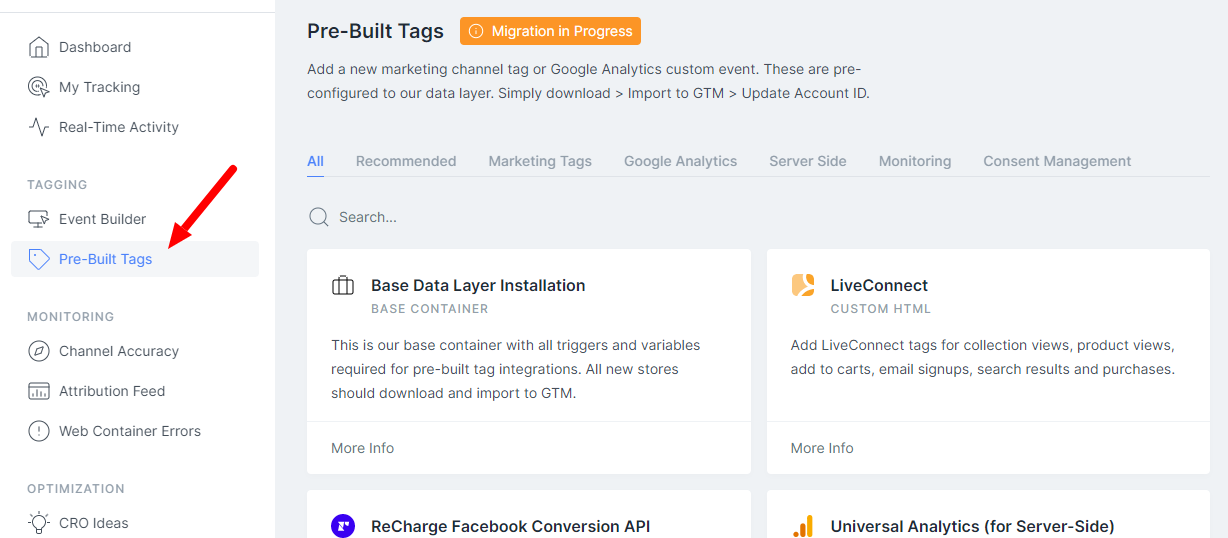Click the OPTIMIZATION section header
This screenshot has width=1228, height=538.
click(x=76, y=489)
